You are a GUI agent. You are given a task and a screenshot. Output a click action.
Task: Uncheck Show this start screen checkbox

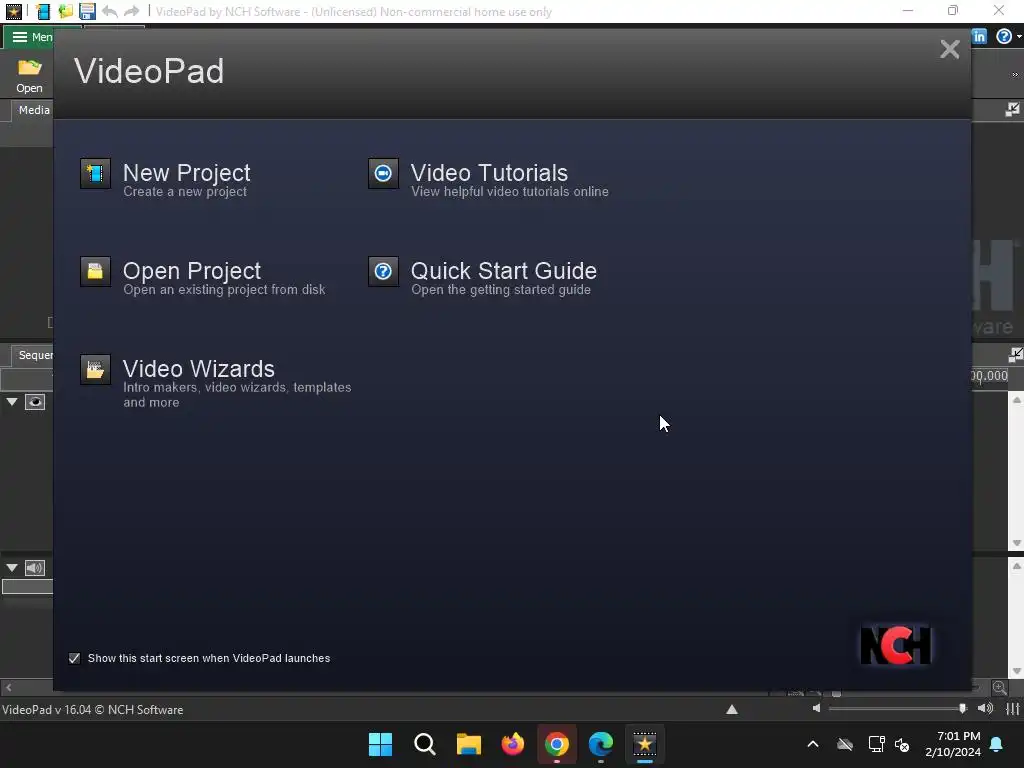click(74, 658)
